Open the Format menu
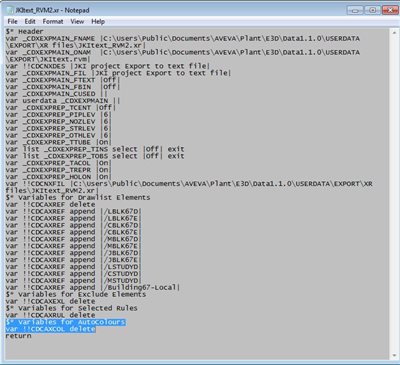Image resolution: width=400 pixels, height=365 pixels. point(53,21)
